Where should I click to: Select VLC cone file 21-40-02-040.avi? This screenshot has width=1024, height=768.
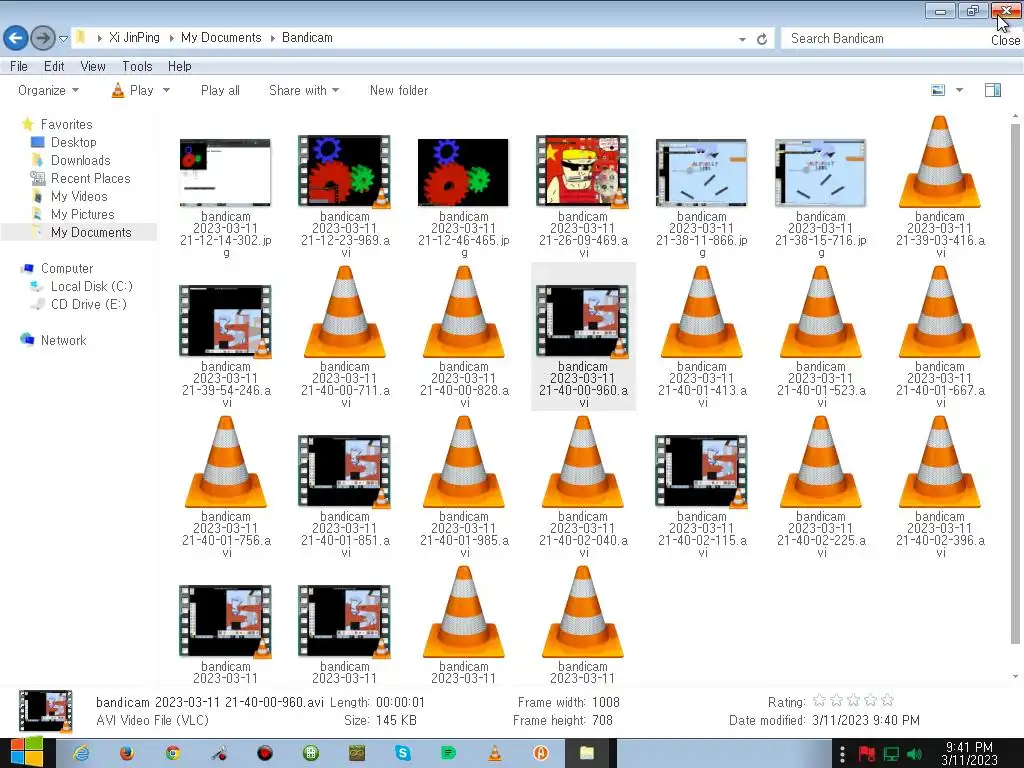coord(582,462)
